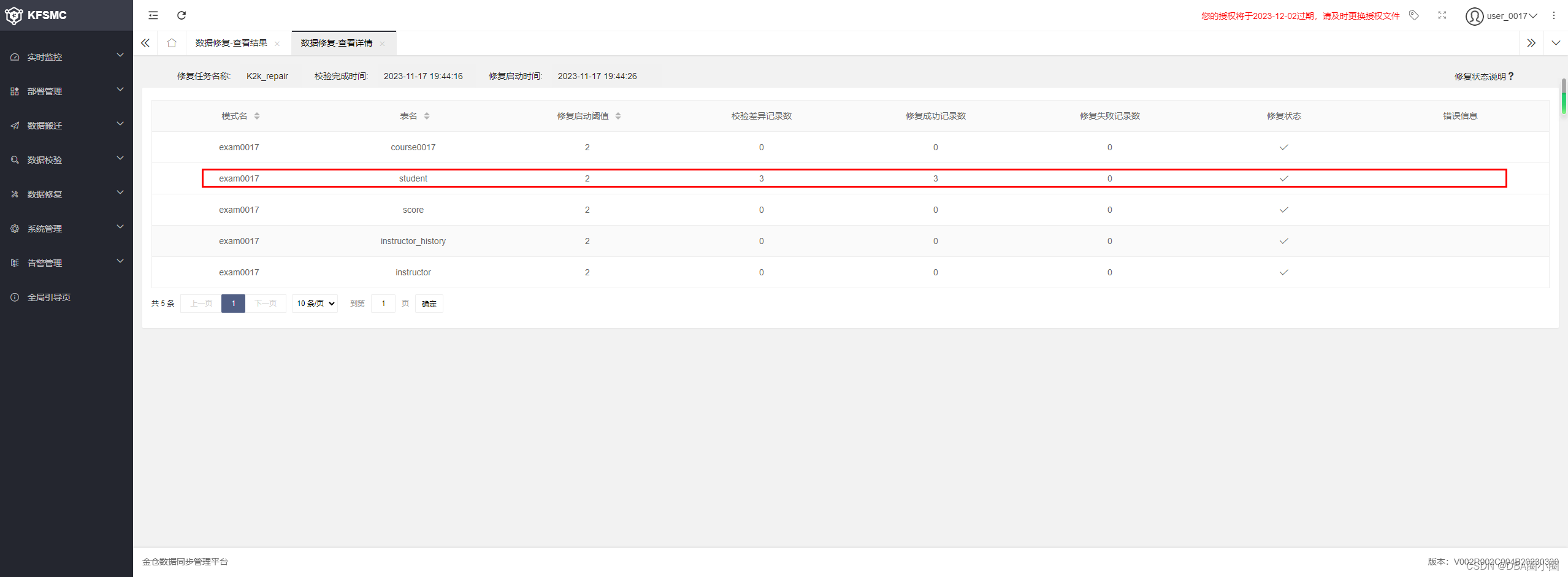The height and width of the screenshot is (577, 1568).
Task: Expand the 数据校验 menu chevron
Action: tap(120, 158)
